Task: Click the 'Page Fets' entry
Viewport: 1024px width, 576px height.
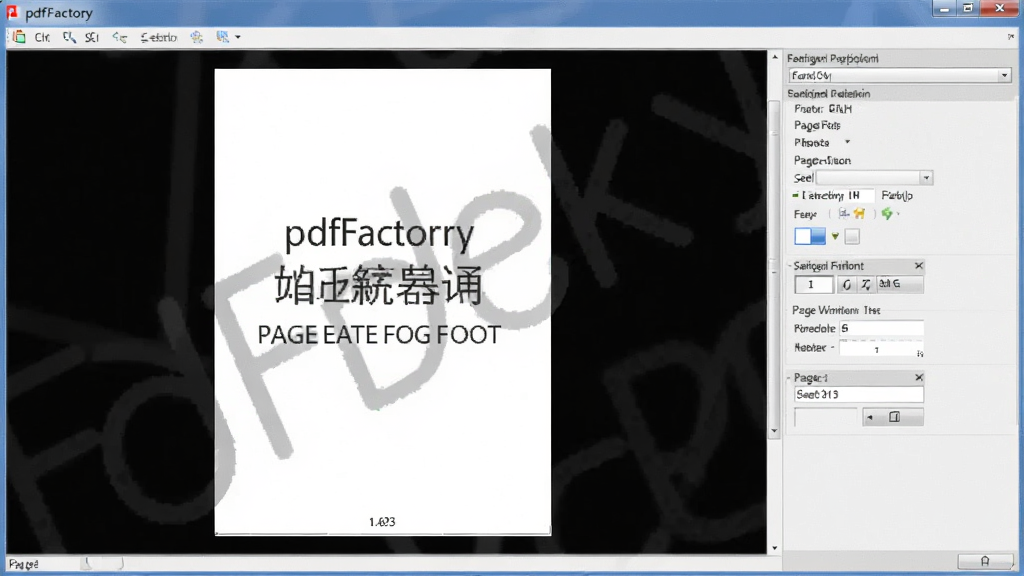Action: pos(817,125)
